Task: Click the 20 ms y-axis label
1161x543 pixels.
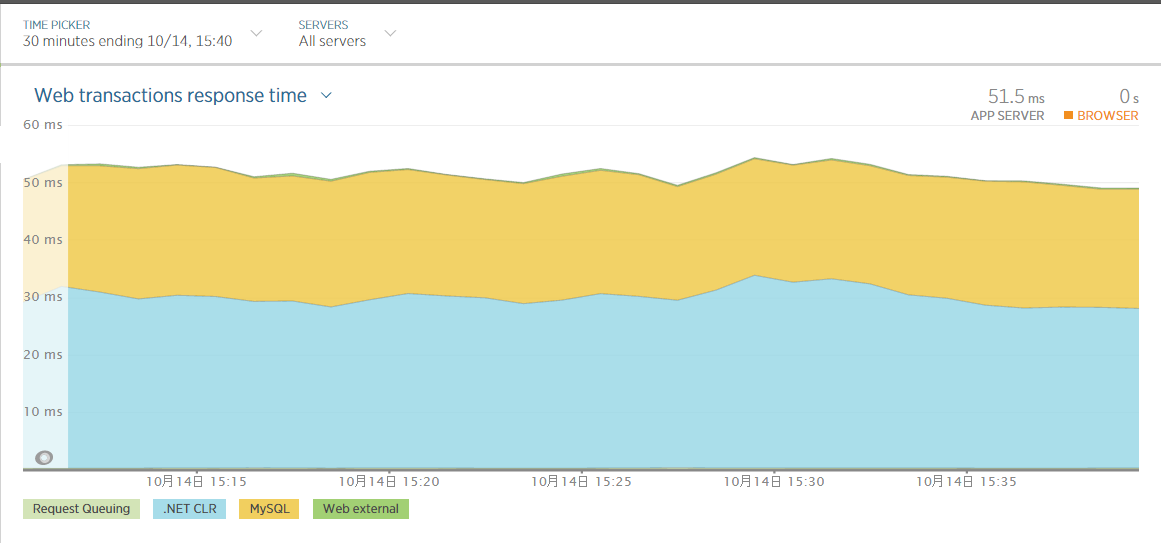Action: [43, 355]
